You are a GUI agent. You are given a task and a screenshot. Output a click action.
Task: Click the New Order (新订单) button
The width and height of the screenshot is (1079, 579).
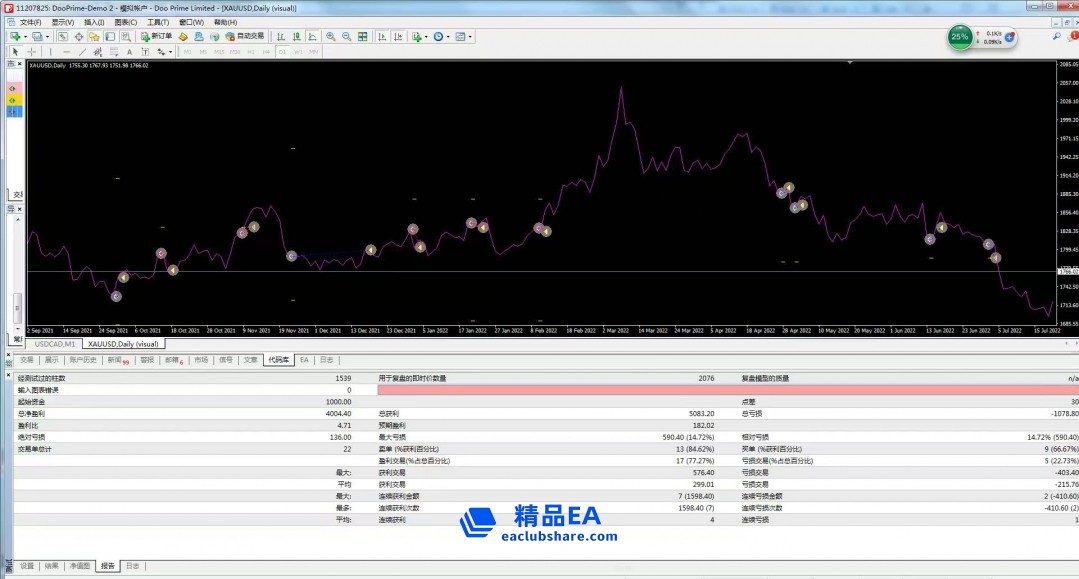pos(157,37)
